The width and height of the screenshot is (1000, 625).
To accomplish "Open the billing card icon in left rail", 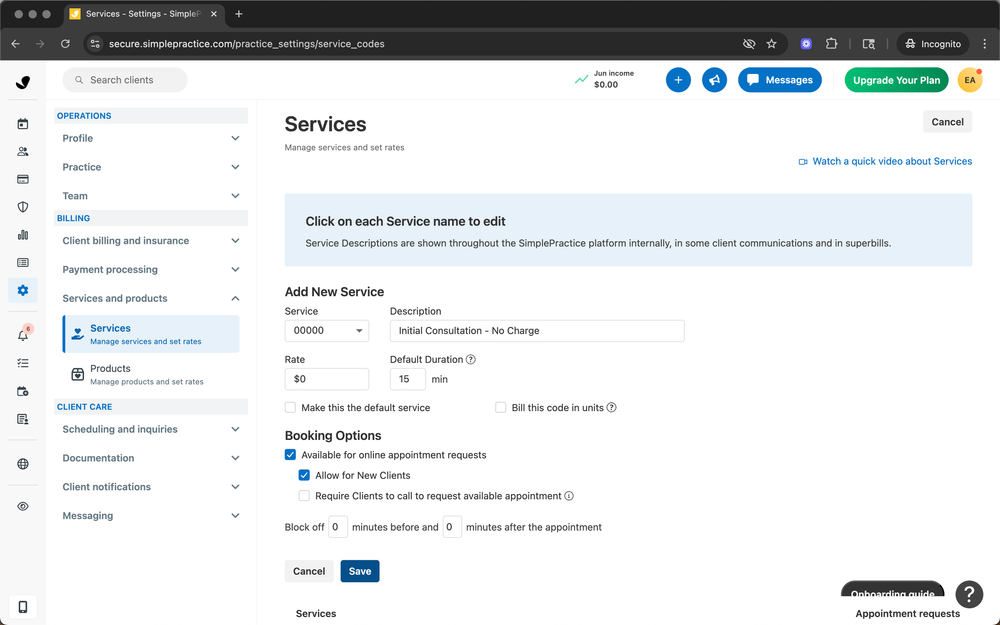I will click(x=23, y=179).
